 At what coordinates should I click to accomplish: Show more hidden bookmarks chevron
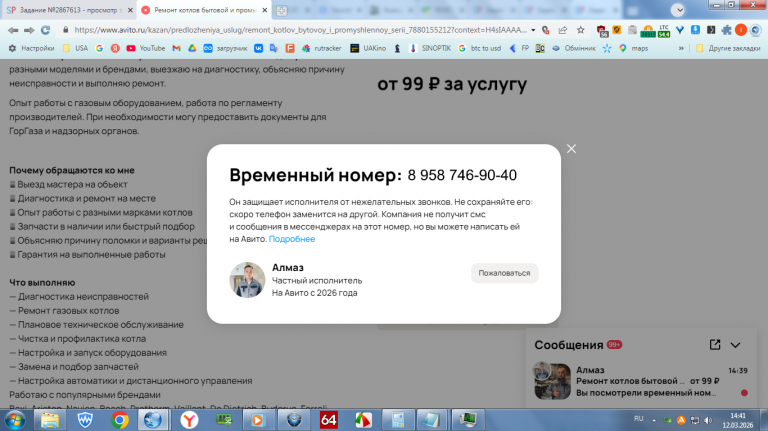pos(681,48)
